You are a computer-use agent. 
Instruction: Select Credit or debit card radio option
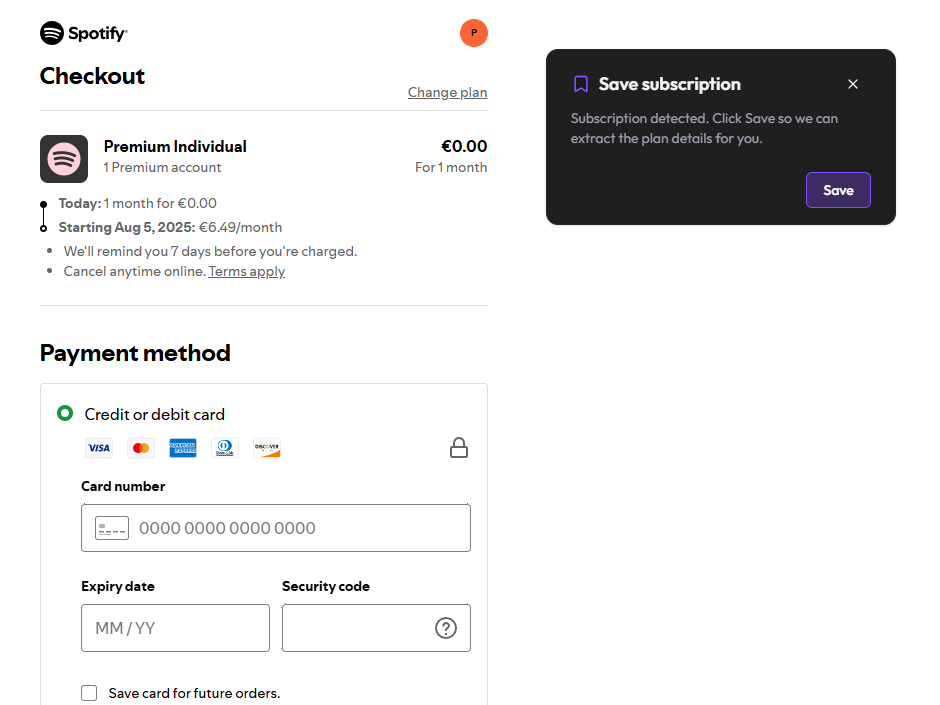pyautogui.click(x=65, y=413)
